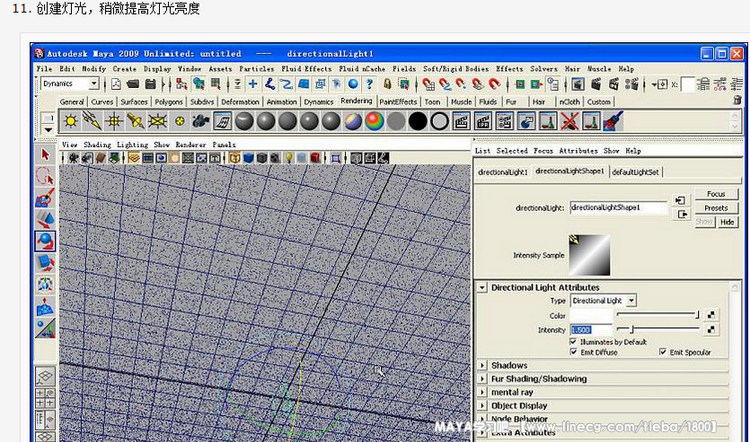Click the Intensity map checker button
This screenshot has height=442, width=750.
[x=711, y=330]
